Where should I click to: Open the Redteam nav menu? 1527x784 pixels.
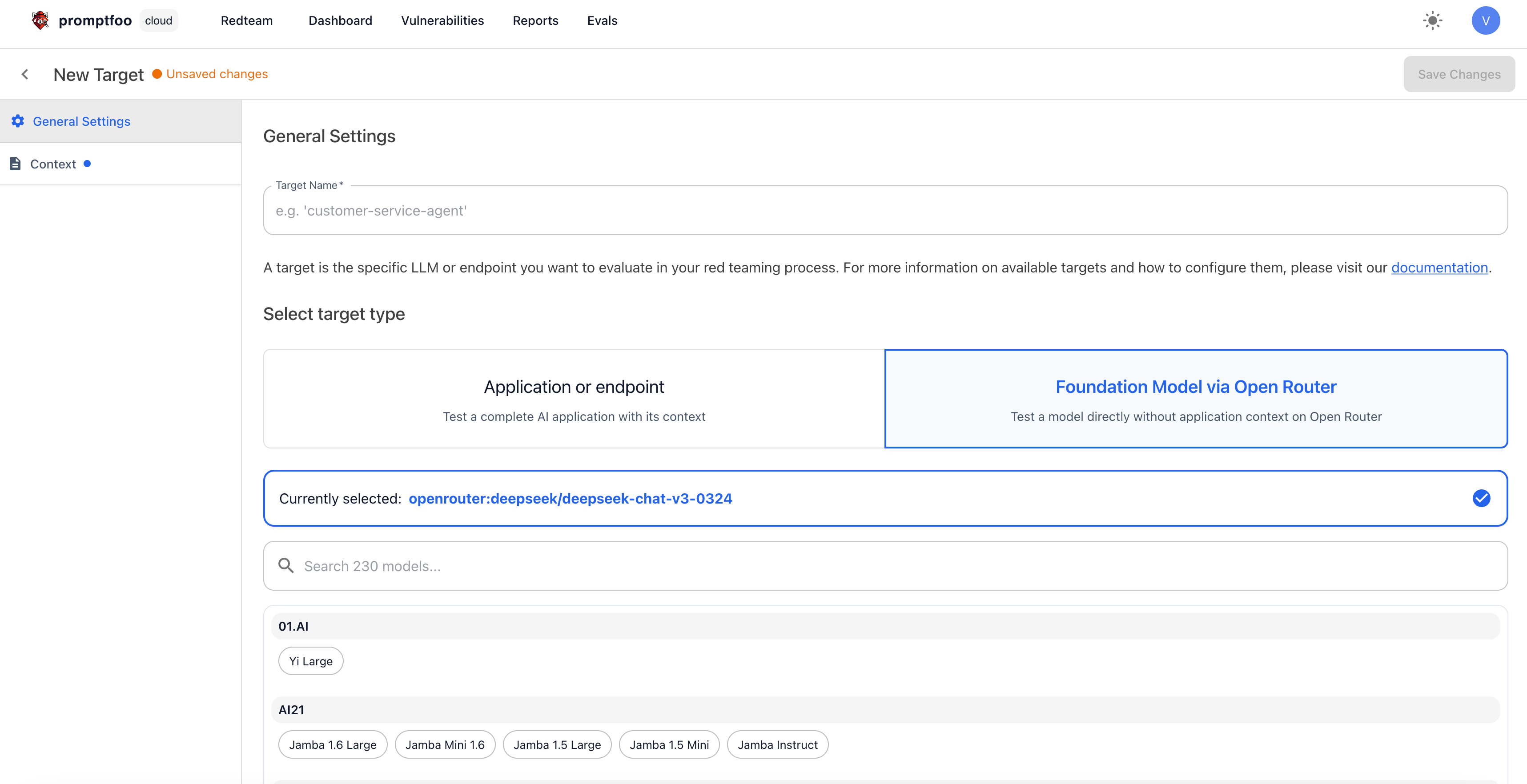[x=247, y=21]
